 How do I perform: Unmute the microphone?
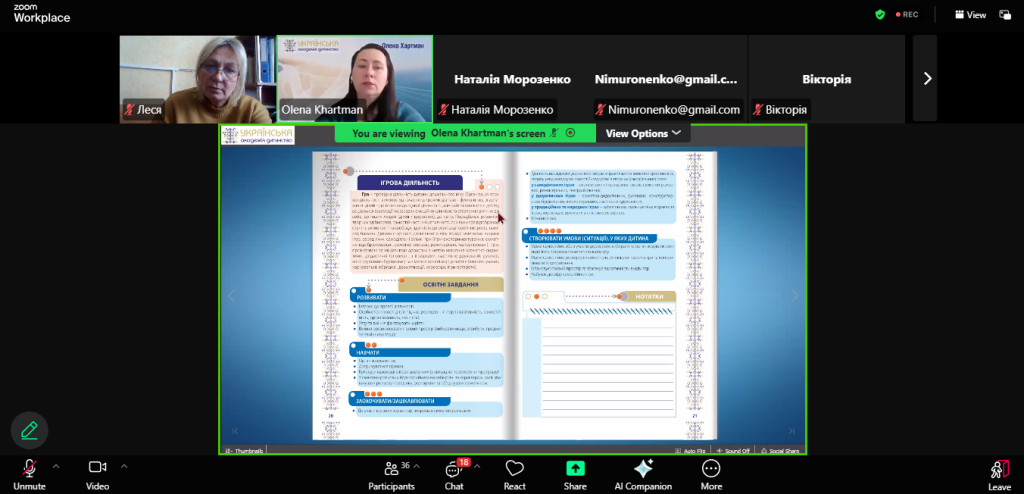[x=29, y=471]
